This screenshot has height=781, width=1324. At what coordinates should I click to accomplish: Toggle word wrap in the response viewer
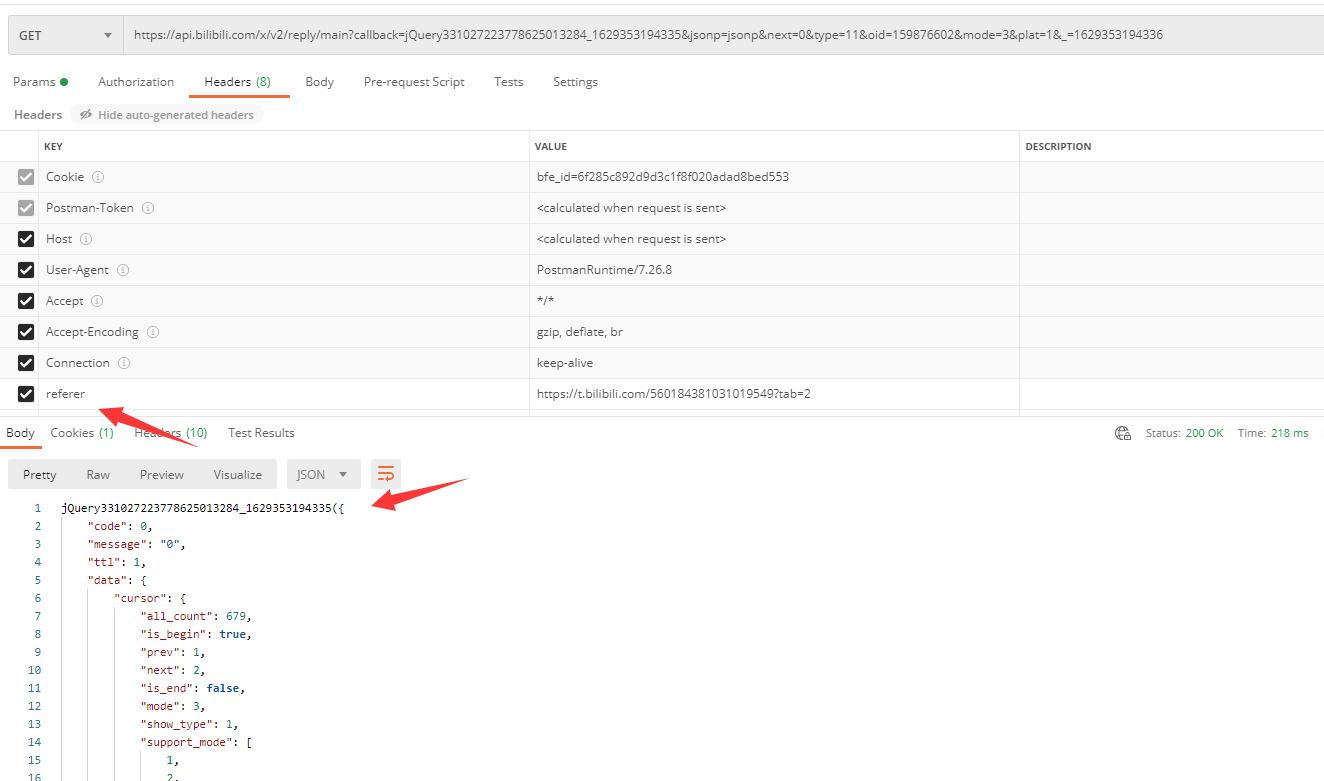(386, 473)
